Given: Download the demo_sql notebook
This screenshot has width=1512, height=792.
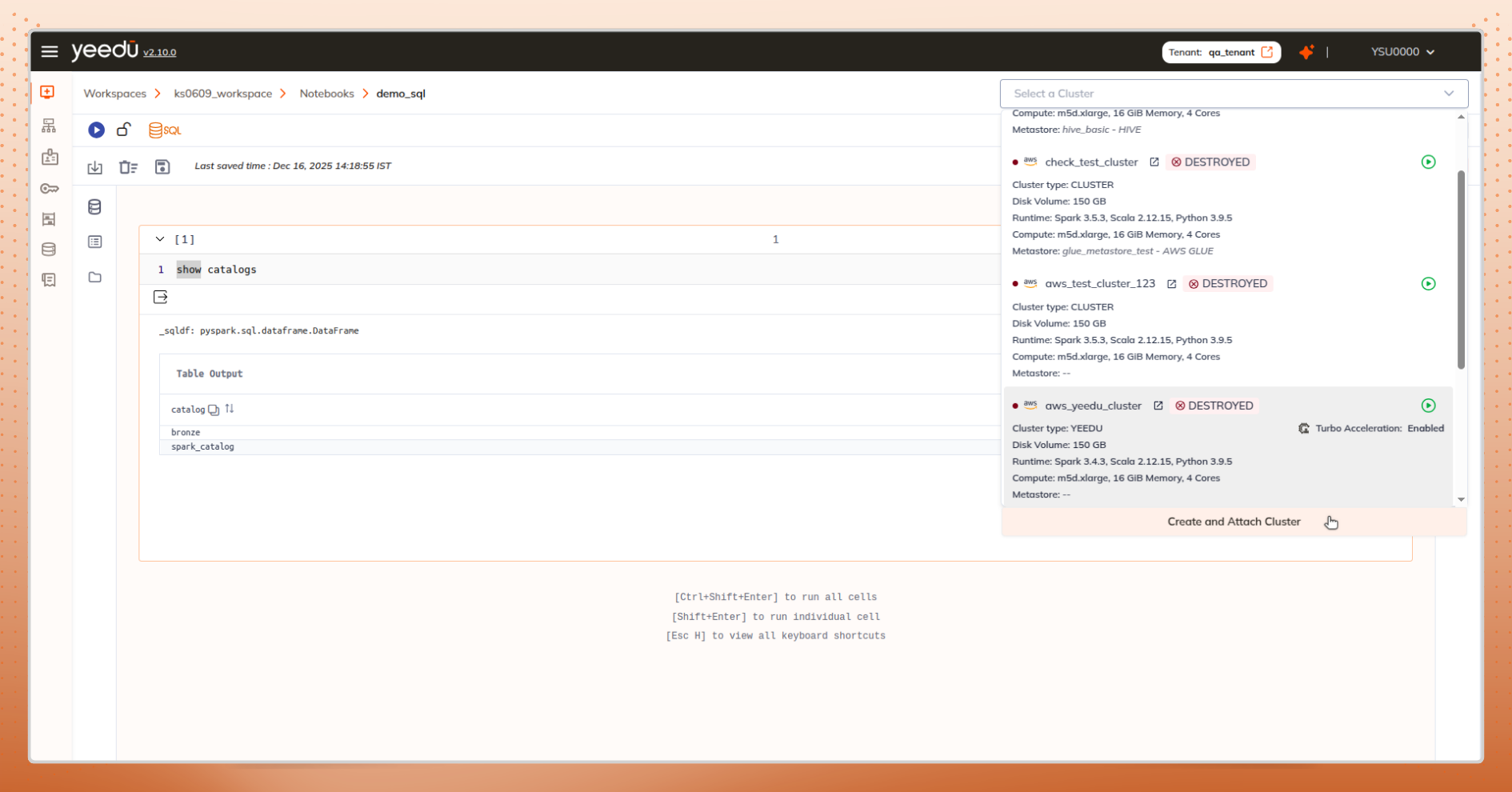Looking at the screenshot, I should [x=95, y=167].
